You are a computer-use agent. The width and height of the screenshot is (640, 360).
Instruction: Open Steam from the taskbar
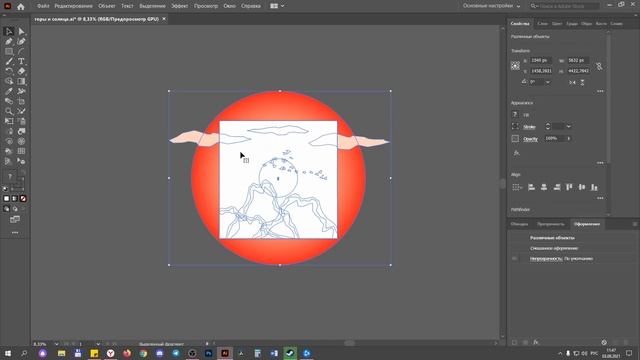point(290,353)
